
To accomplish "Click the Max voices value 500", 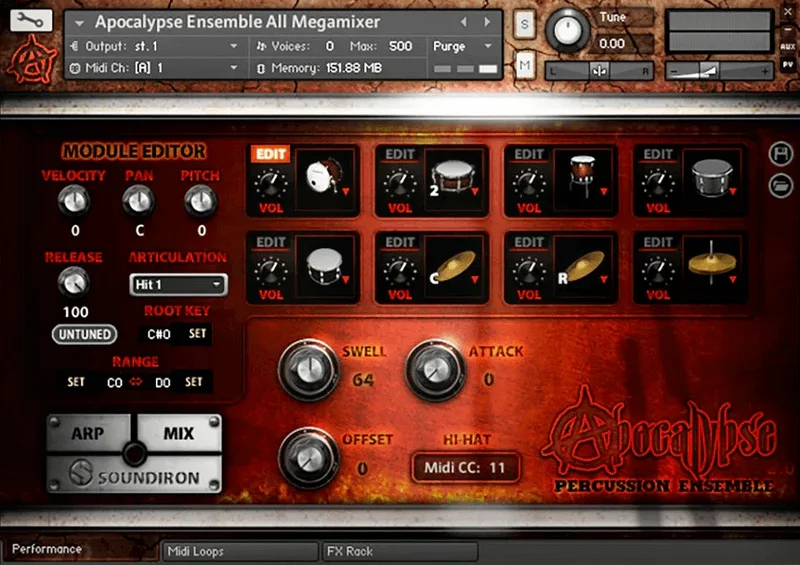I will [401, 46].
